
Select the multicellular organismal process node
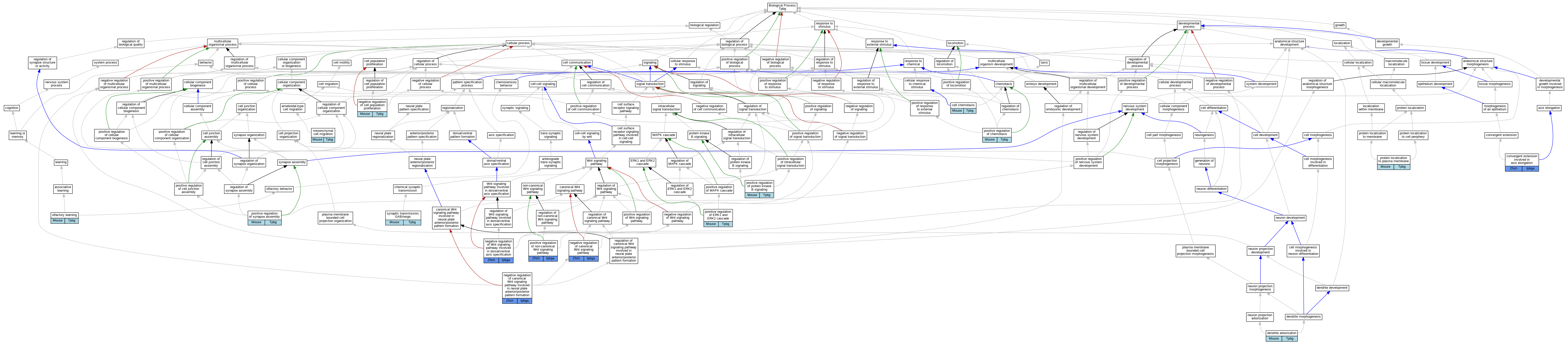click(x=223, y=43)
